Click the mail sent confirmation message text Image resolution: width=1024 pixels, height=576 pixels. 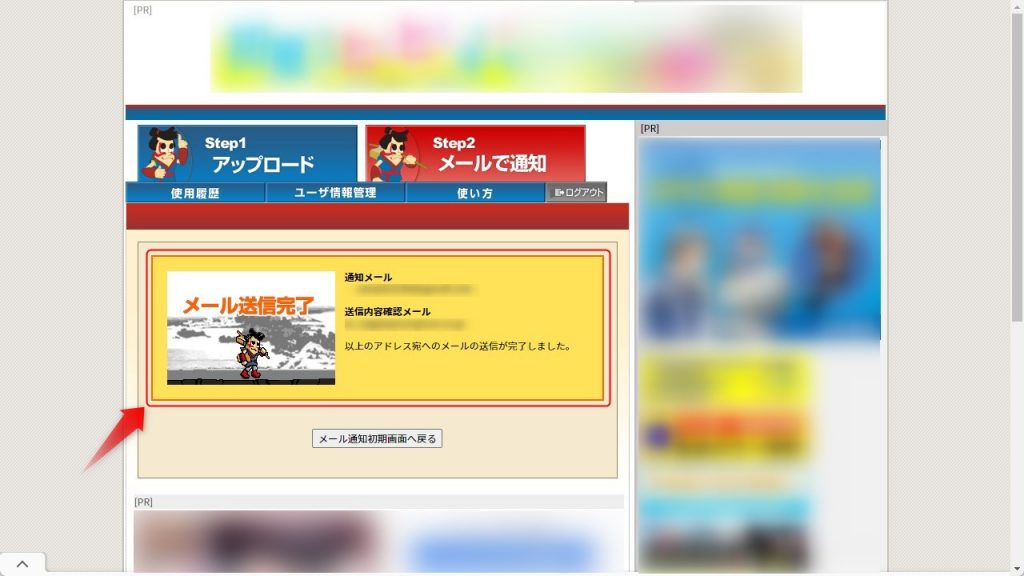[458, 346]
